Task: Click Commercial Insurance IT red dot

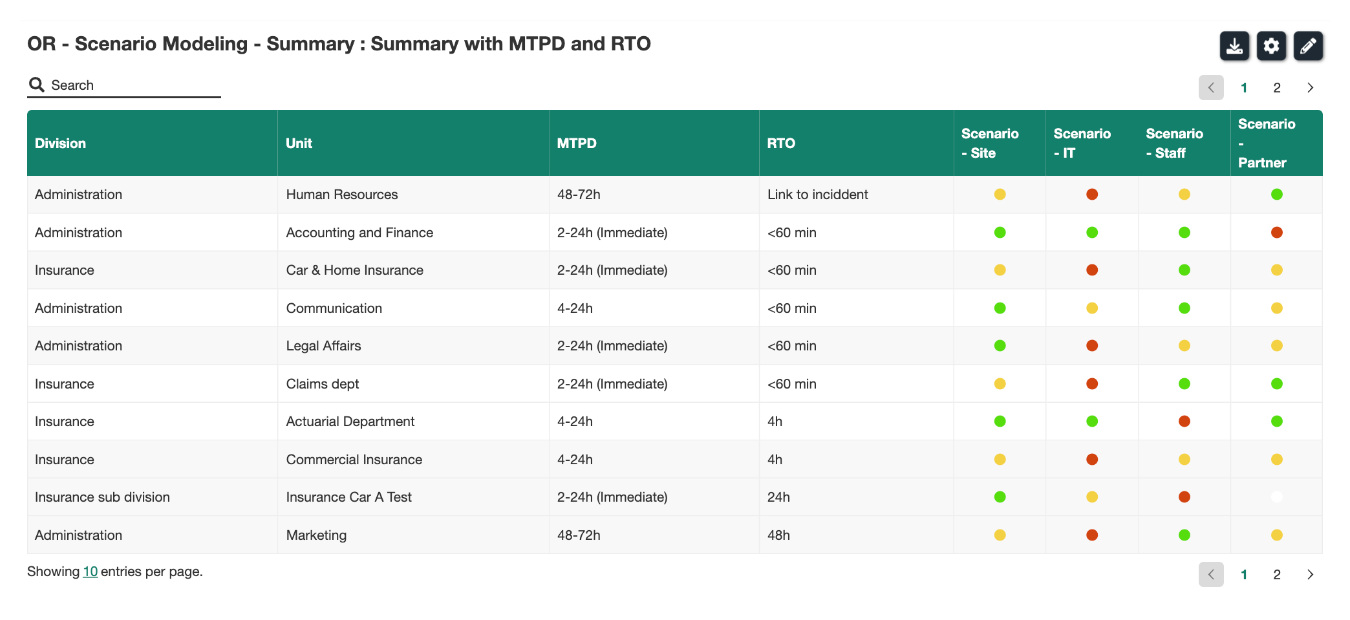Action: (x=1092, y=459)
